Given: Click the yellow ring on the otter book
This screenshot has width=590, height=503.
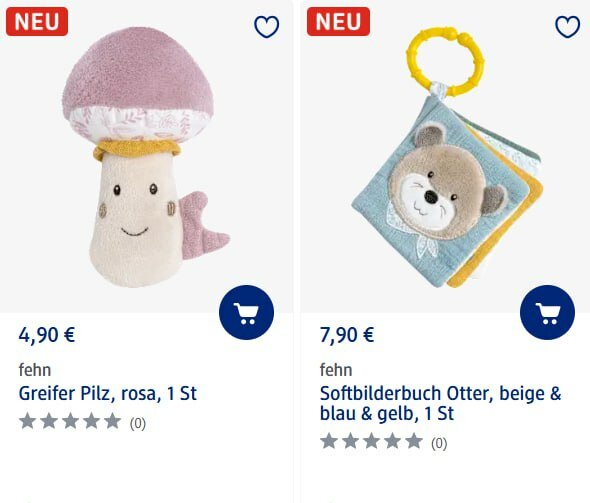Looking at the screenshot, I should [x=446, y=61].
